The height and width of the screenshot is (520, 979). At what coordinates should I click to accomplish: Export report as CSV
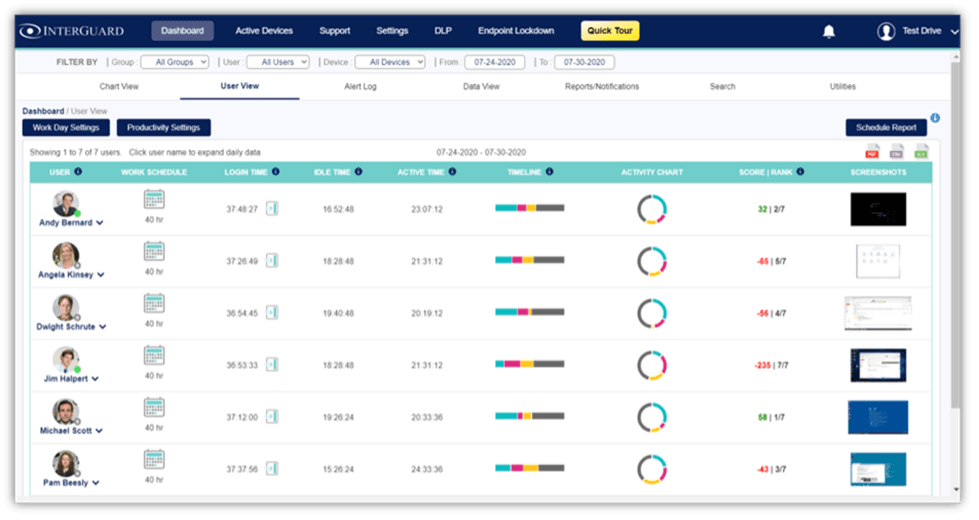[897, 152]
